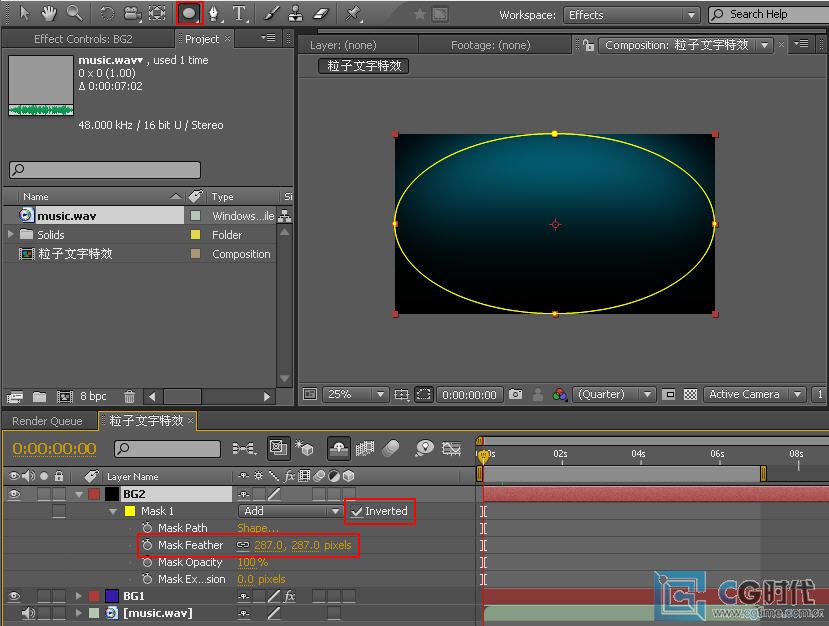This screenshot has width=829, height=626.
Task: Enable Frame Blending for the timeline
Action: pos(365,448)
